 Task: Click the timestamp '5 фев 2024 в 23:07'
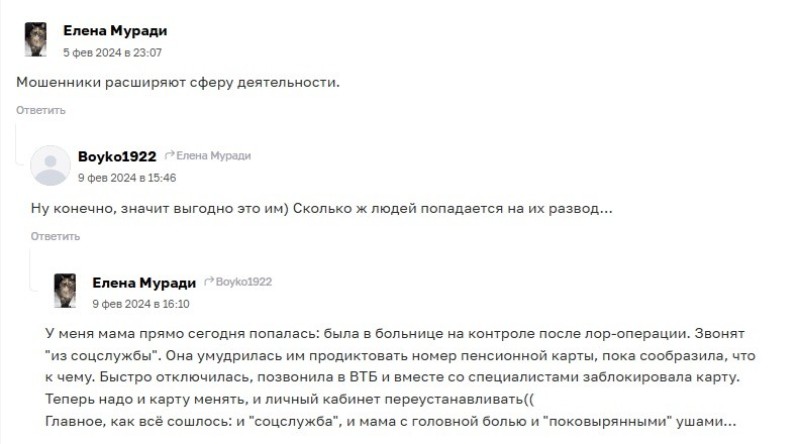[x=112, y=51]
